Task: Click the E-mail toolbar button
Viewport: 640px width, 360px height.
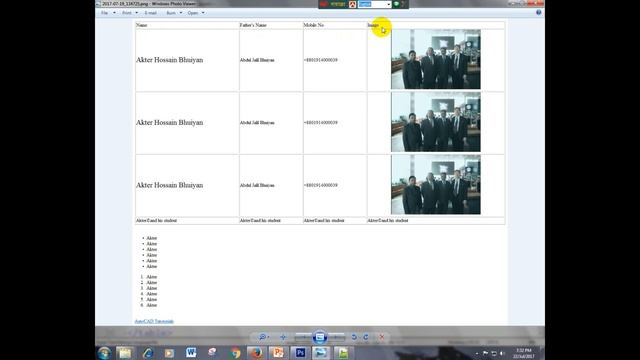Action: tap(151, 13)
